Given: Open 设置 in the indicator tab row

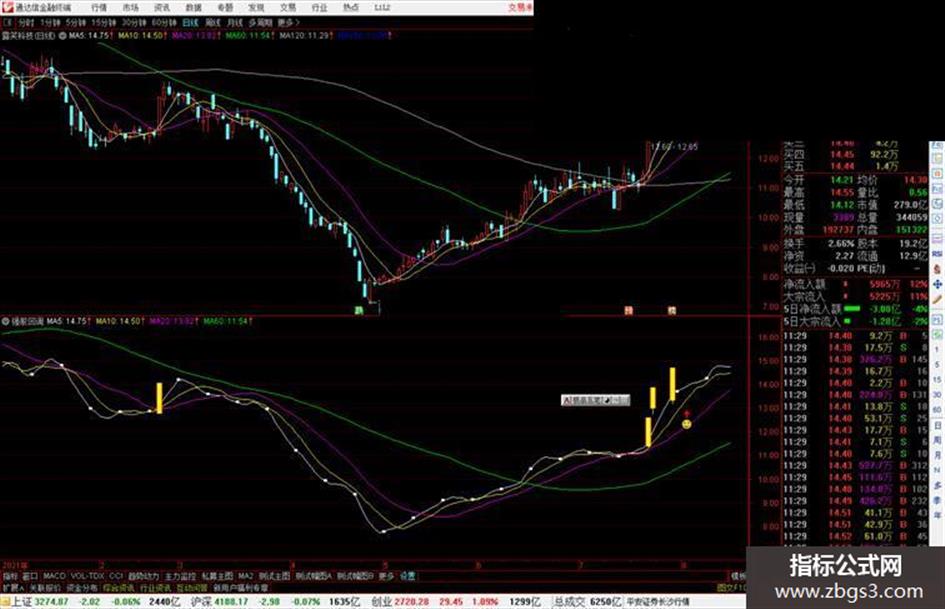Looking at the screenshot, I should (x=407, y=576).
